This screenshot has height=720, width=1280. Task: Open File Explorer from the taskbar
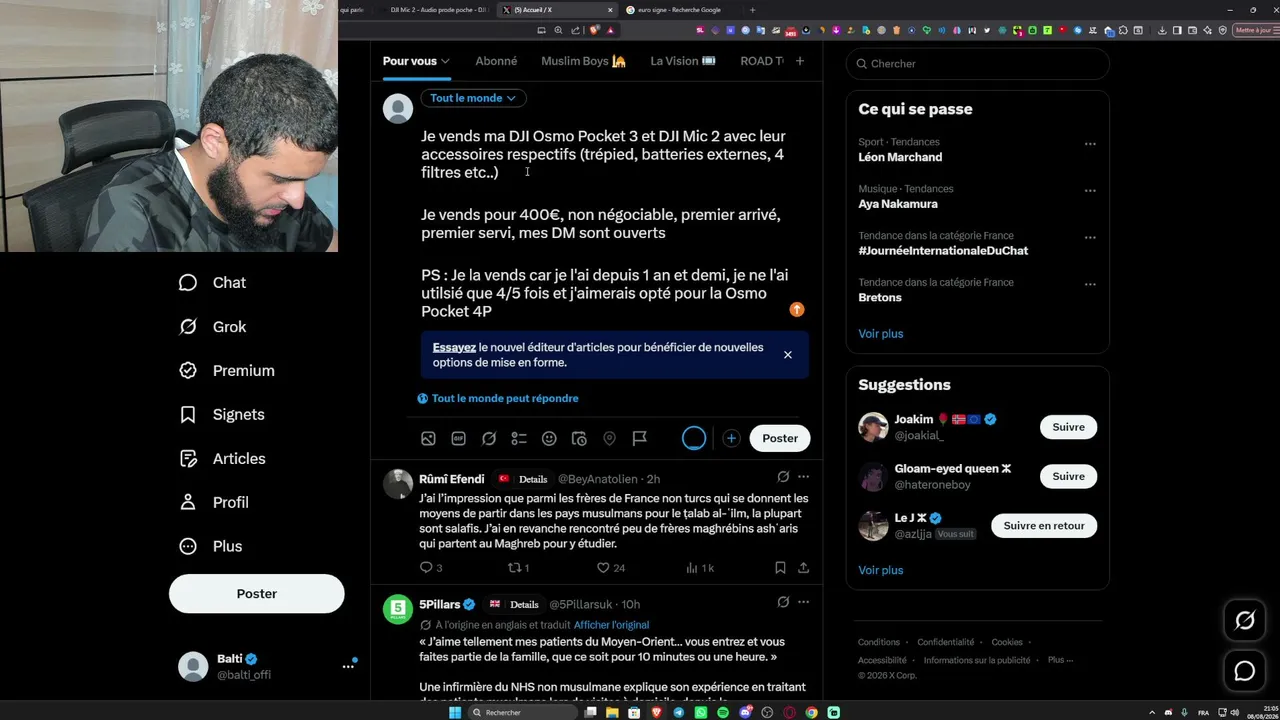point(613,712)
